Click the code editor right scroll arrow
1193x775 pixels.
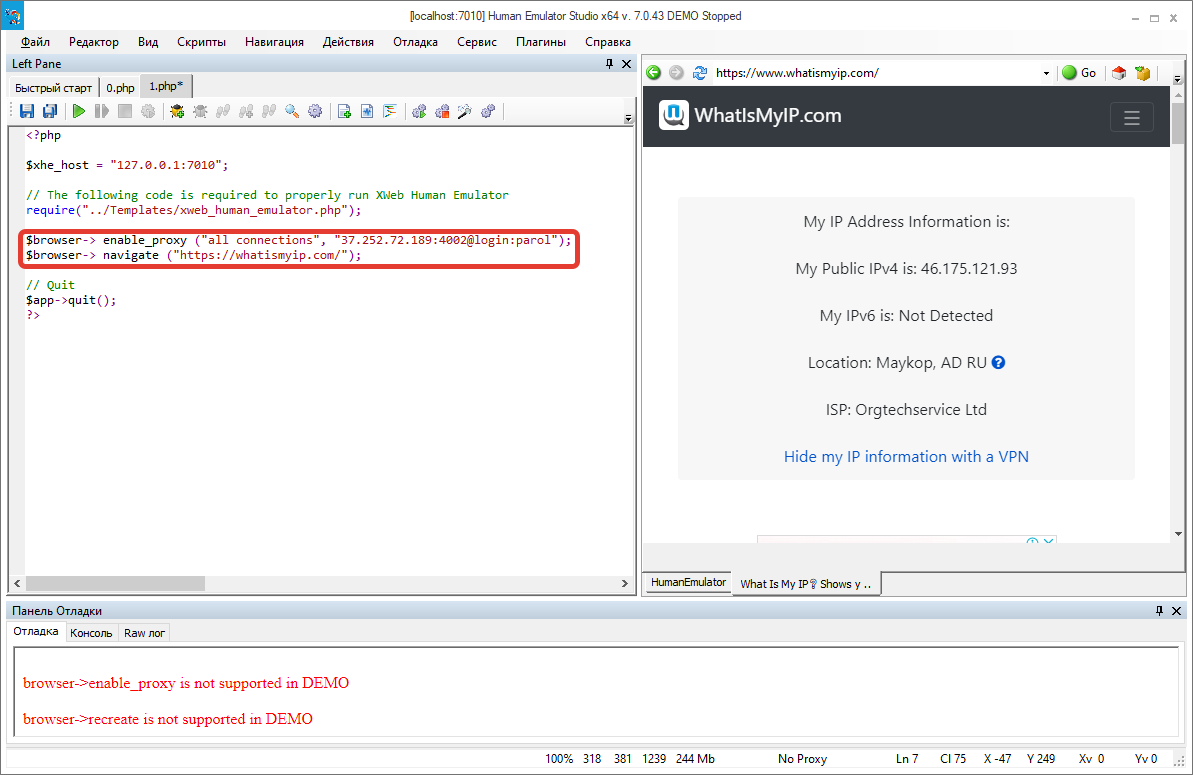pos(625,583)
